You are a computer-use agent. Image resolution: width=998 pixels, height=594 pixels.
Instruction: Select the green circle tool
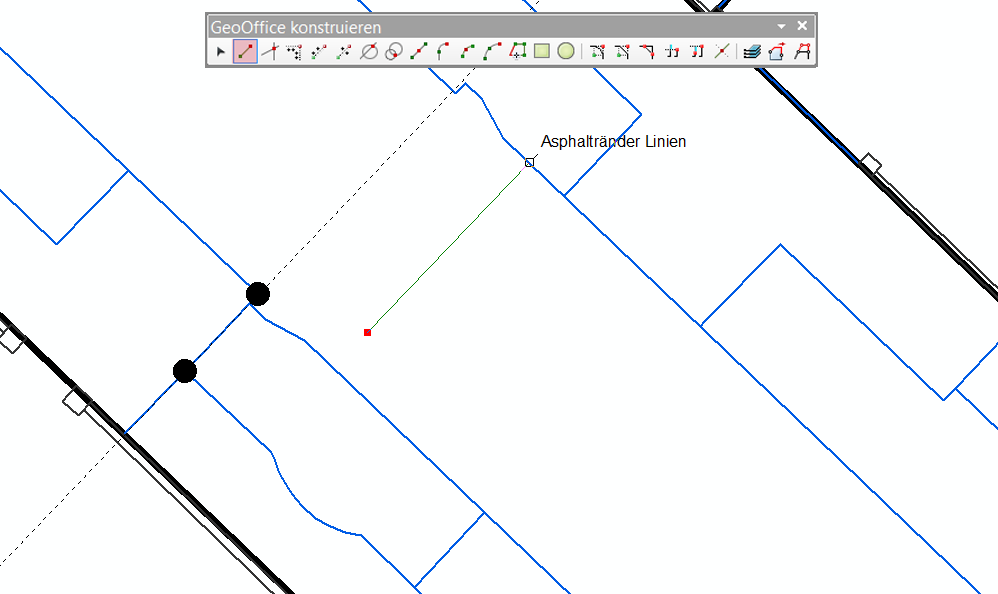pyautogui.click(x=566, y=51)
